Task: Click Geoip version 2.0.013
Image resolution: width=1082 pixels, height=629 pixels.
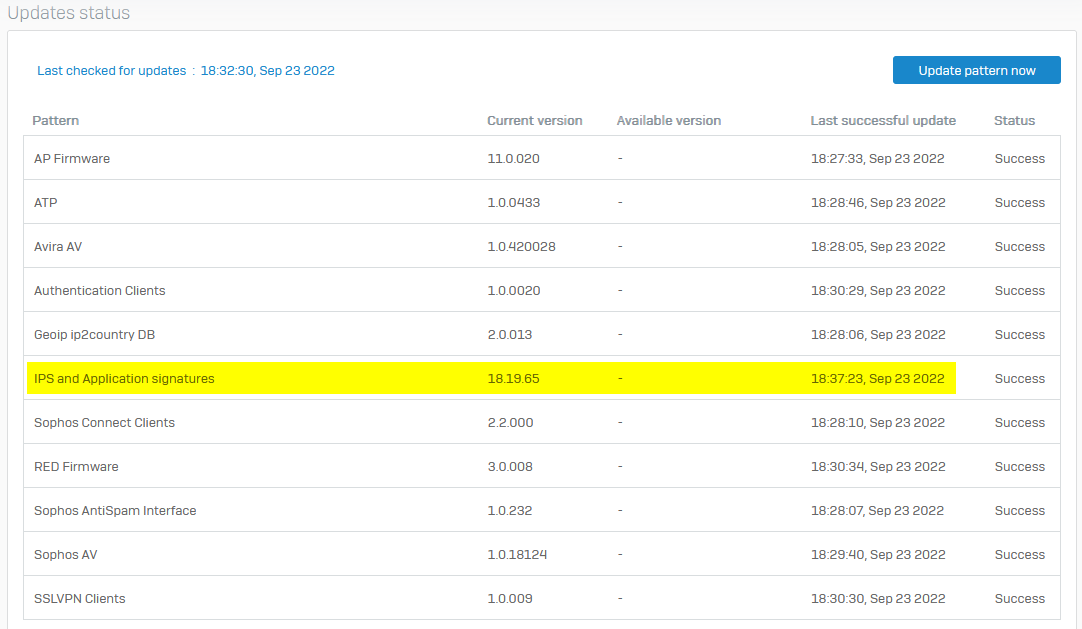Action: pyautogui.click(x=509, y=335)
